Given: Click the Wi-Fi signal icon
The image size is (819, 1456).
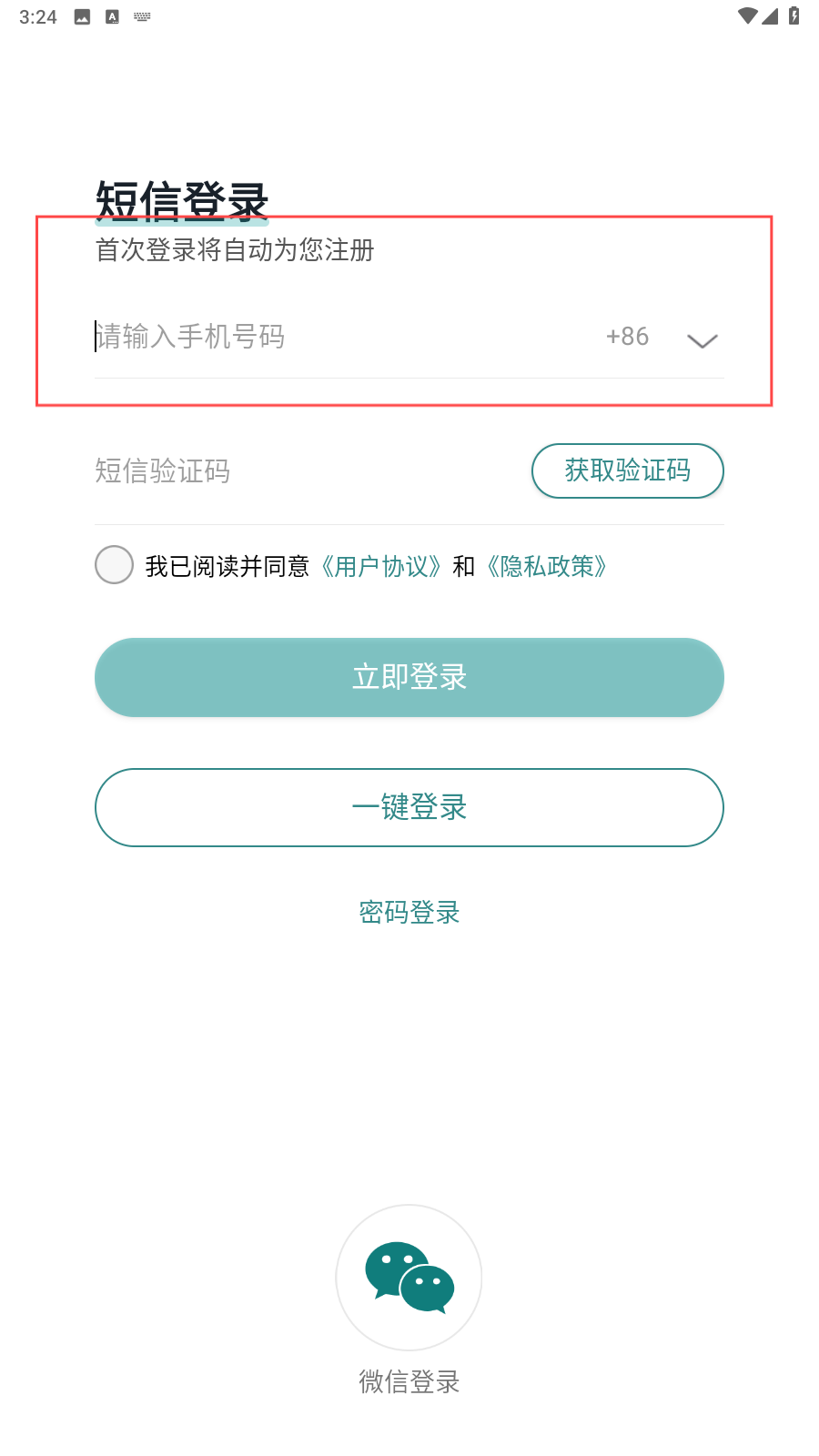Looking at the screenshot, I should click(x=747, y=16).
